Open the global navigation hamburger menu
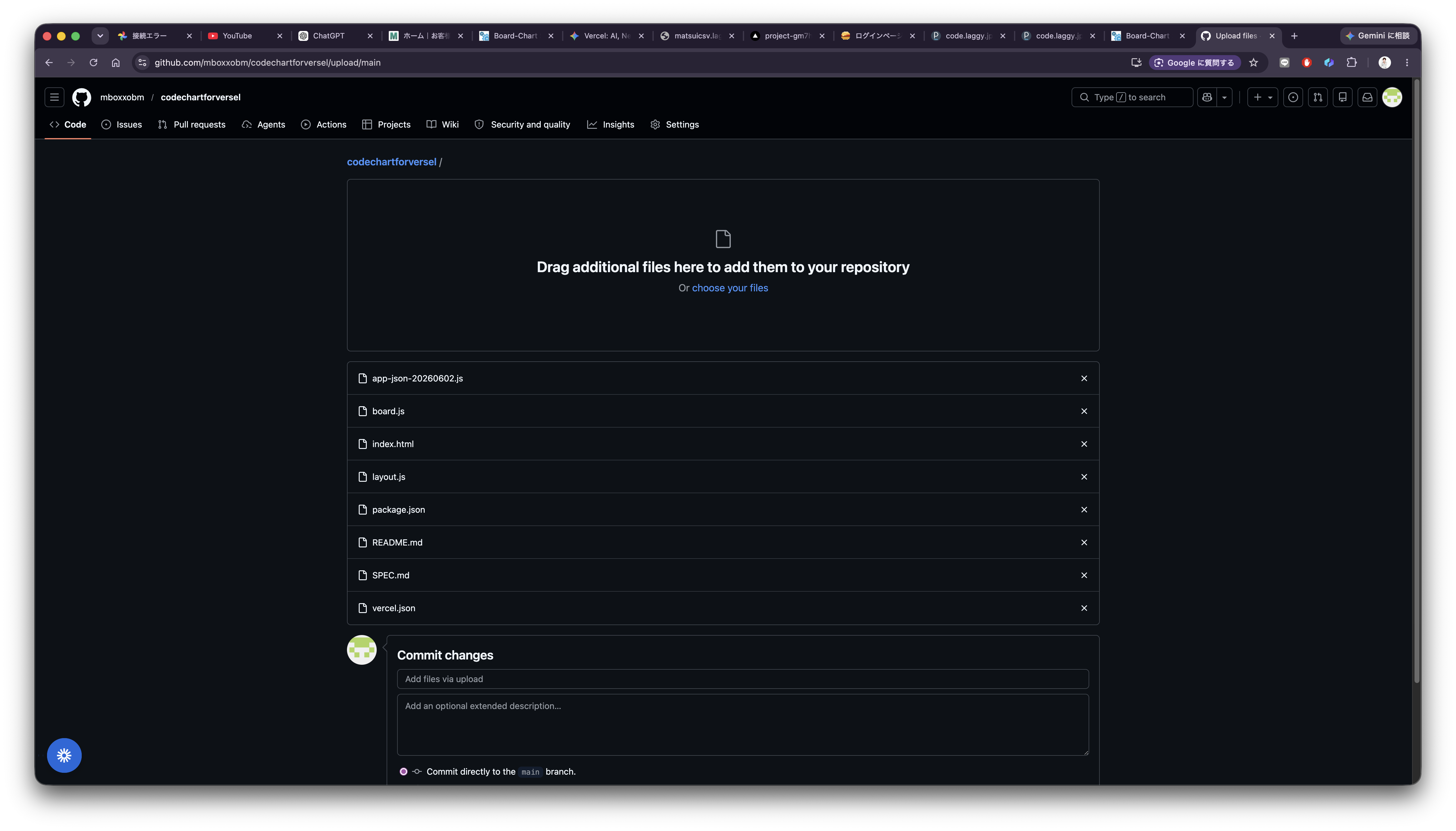The width and height of the screenshot is (1456, 831). tap(55, 97)
